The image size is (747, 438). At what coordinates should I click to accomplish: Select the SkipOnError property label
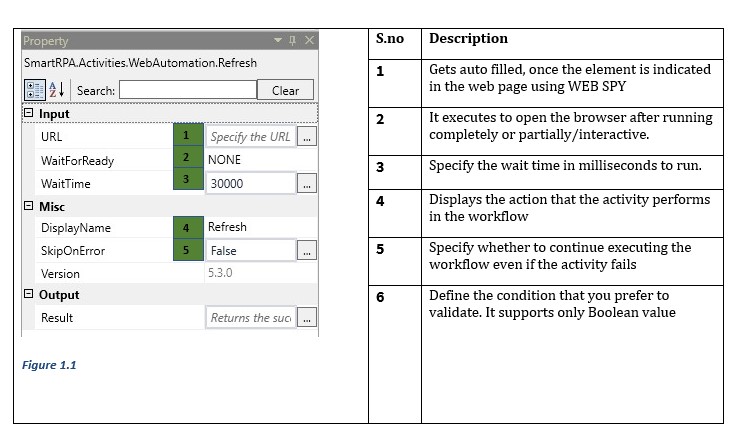click(72, 251)
